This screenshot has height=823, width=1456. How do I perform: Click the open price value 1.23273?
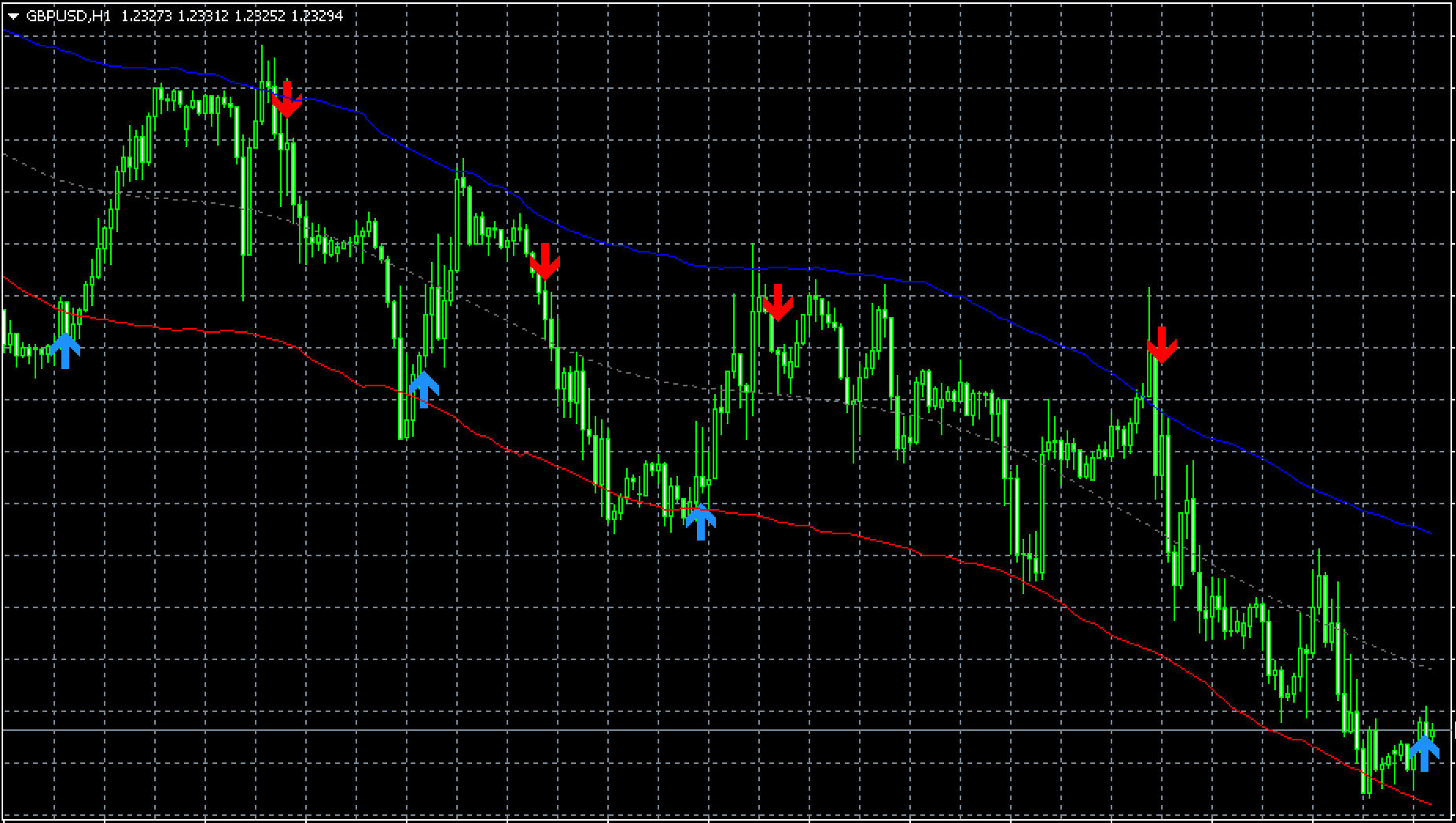coord(146,16)
